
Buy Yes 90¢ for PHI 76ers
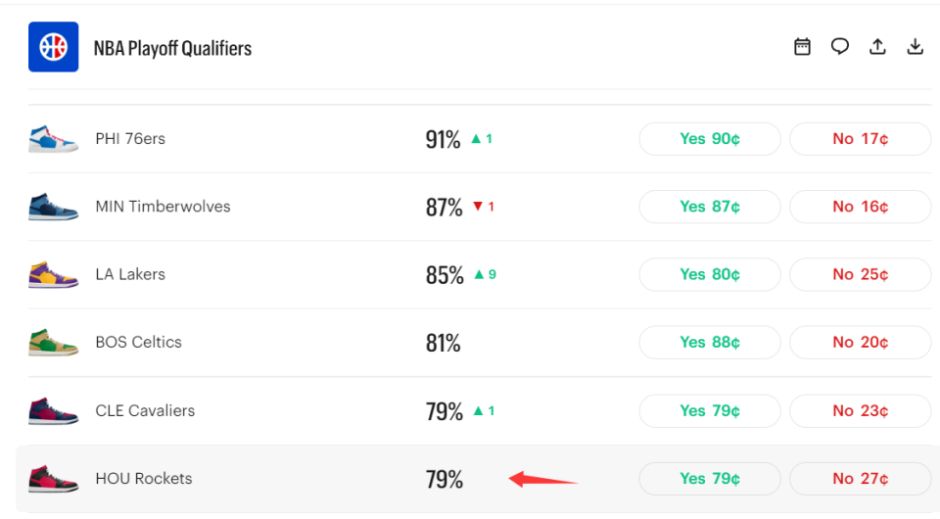click(710, 139)
